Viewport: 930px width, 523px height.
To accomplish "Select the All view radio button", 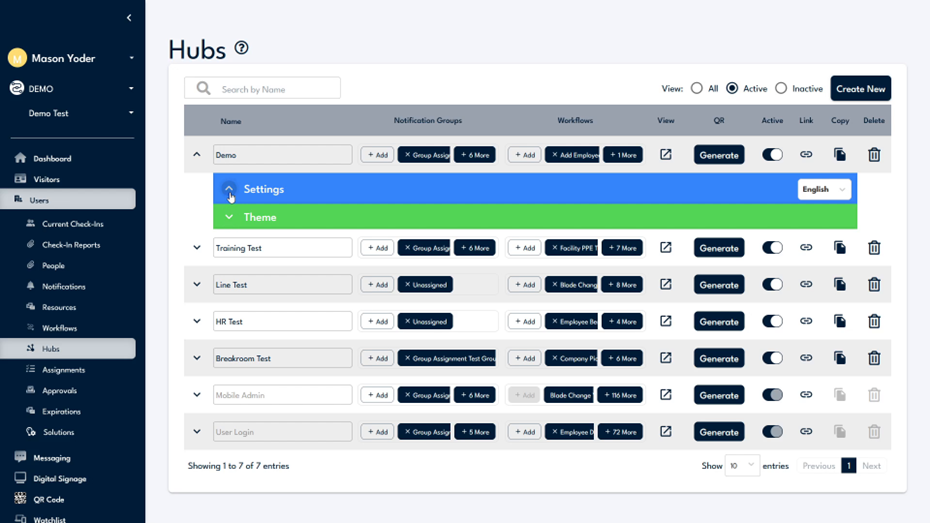I will 697,89.
